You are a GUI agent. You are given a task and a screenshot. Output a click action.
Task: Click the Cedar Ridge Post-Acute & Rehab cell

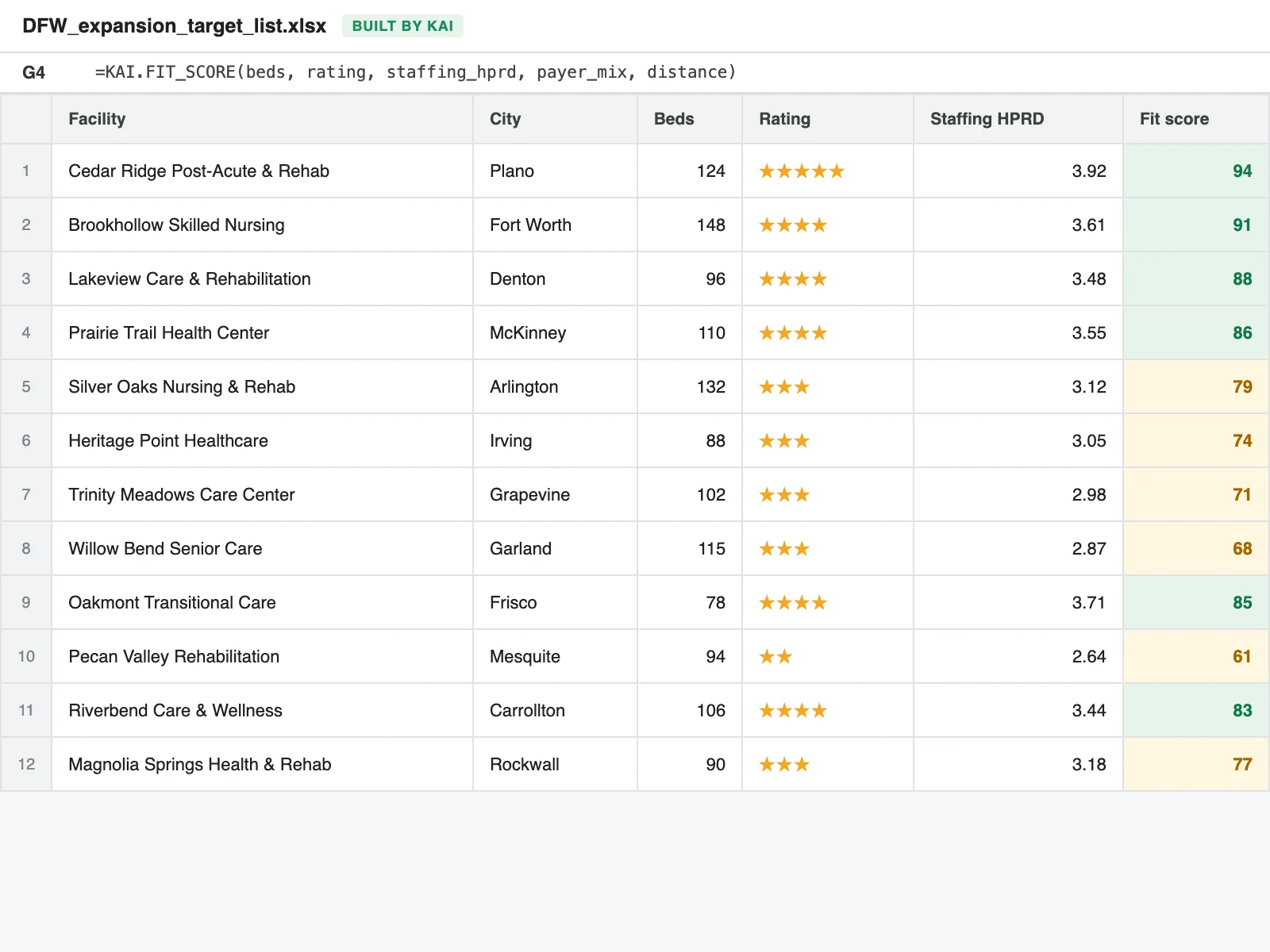point(262,171)
